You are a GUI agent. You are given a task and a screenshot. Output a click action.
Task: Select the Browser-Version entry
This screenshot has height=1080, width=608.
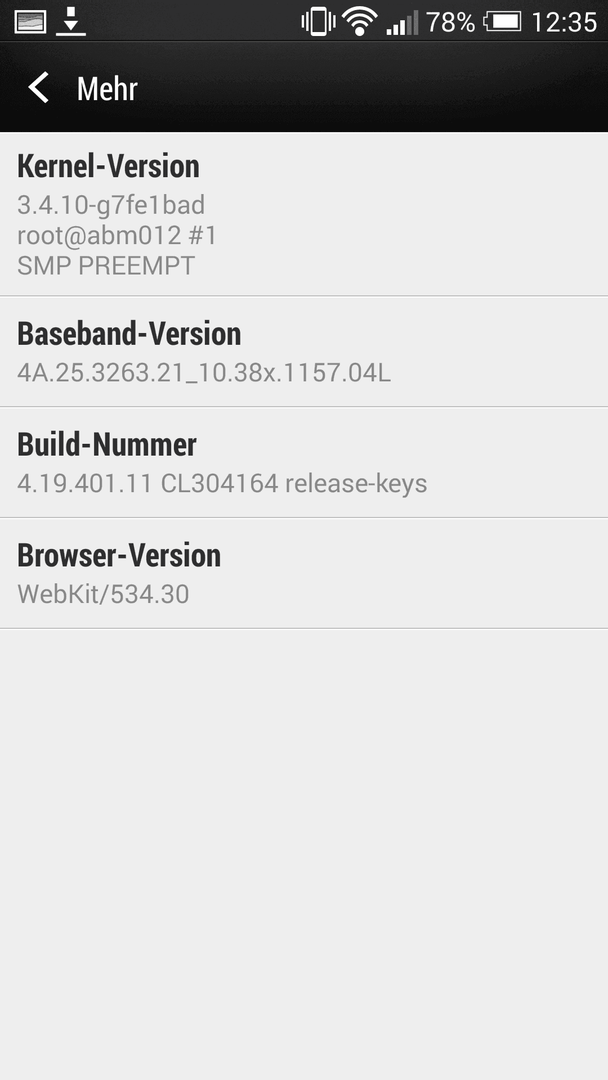tap(304, 573)
